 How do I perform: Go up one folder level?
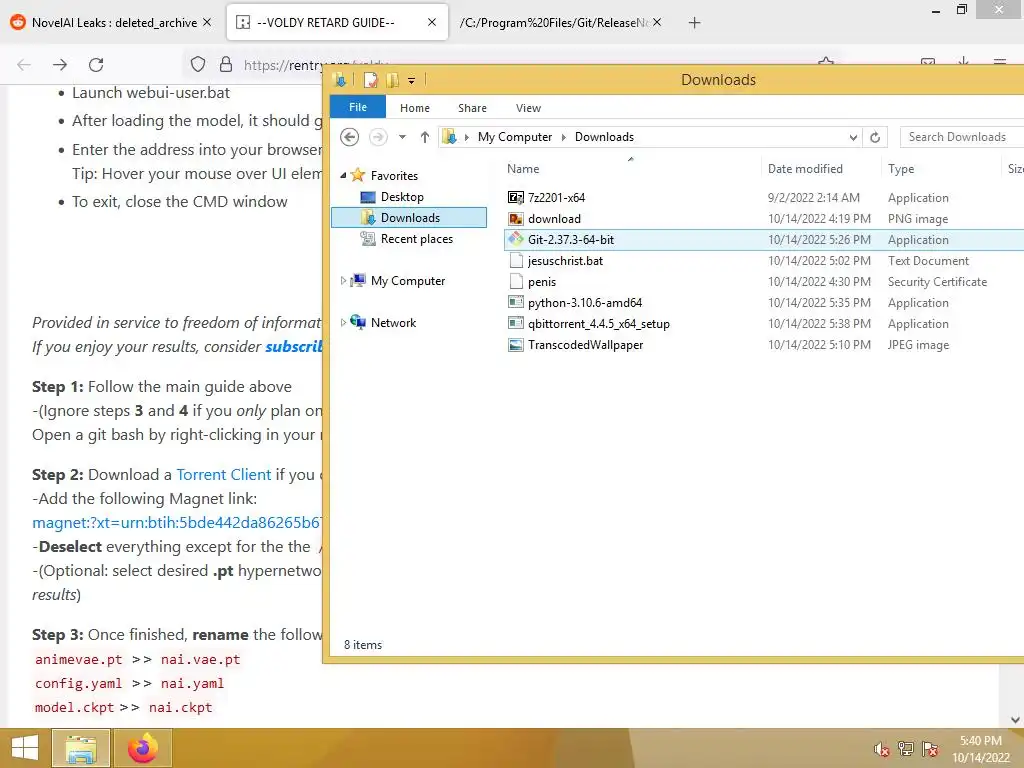click(x=425, y=137)
